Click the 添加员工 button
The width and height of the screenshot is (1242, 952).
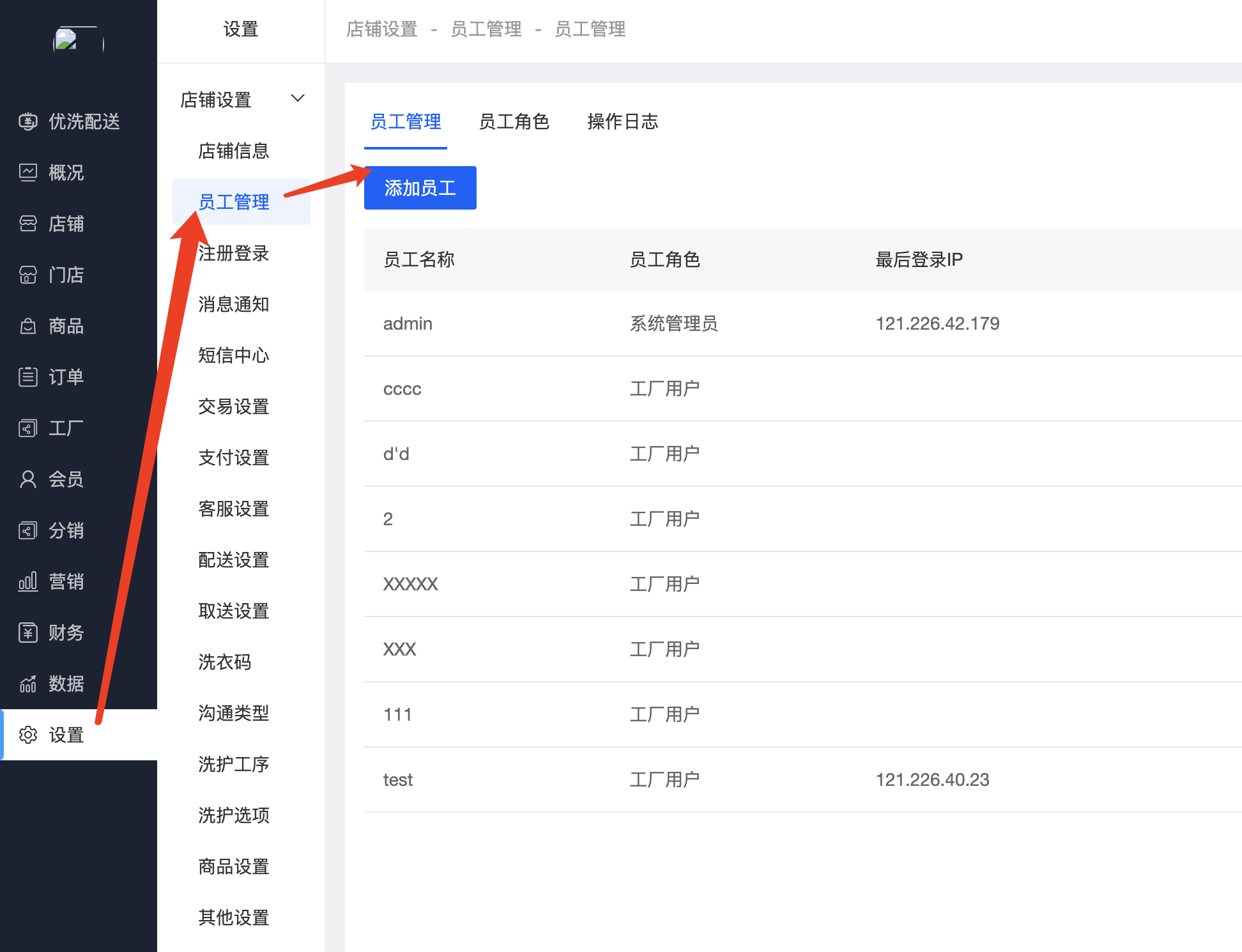(420, 188)
